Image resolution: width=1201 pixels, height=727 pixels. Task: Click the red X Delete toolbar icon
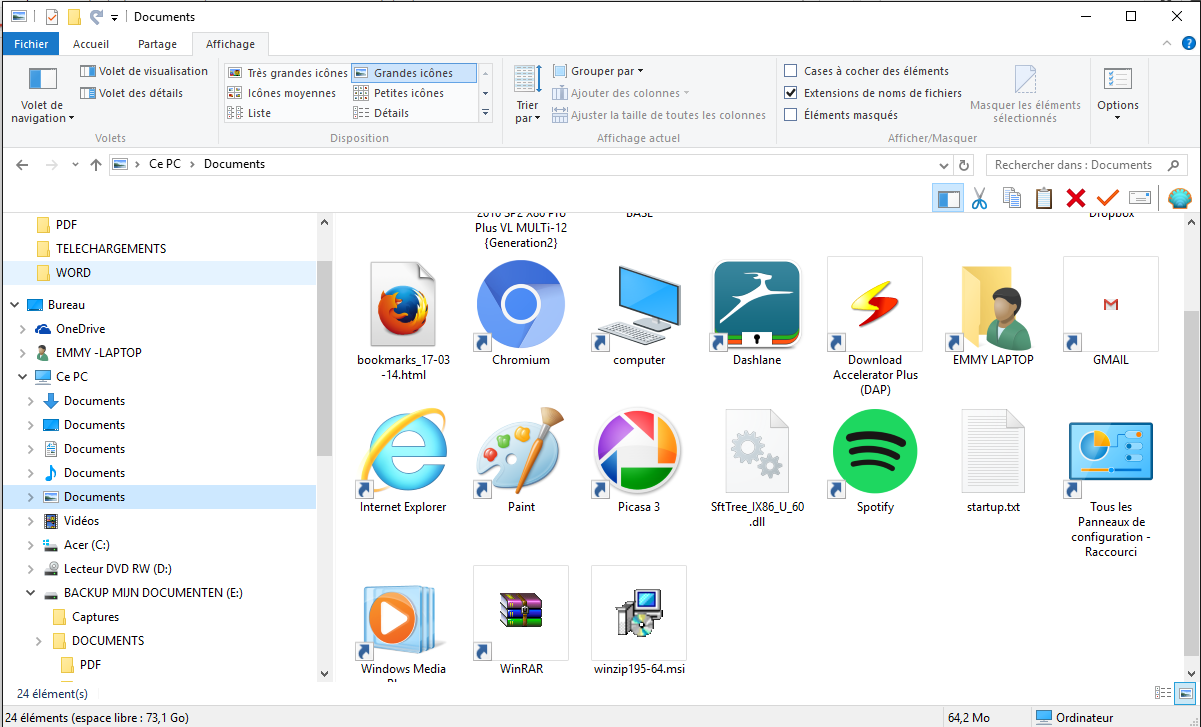[x=1076, y=198]
